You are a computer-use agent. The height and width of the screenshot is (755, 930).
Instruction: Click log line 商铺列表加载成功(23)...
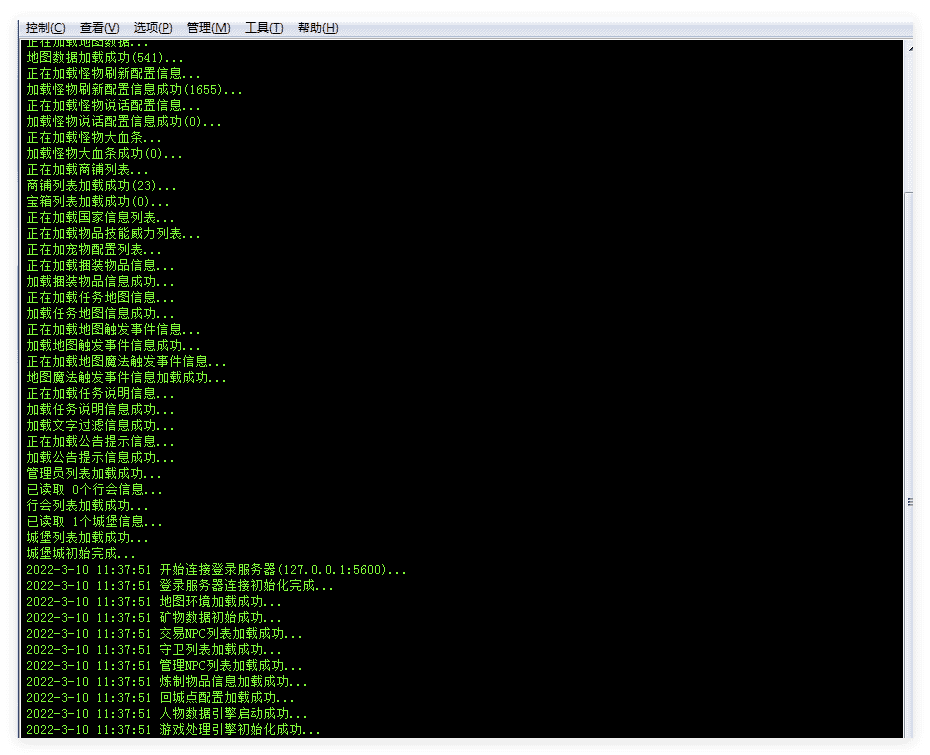pyautogui.click(x=101, y=186)
